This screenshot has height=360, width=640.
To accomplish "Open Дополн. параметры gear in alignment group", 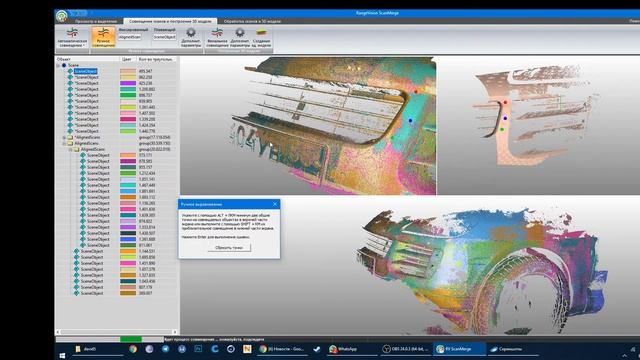I will pyautogui.click(x=191, y=37).
